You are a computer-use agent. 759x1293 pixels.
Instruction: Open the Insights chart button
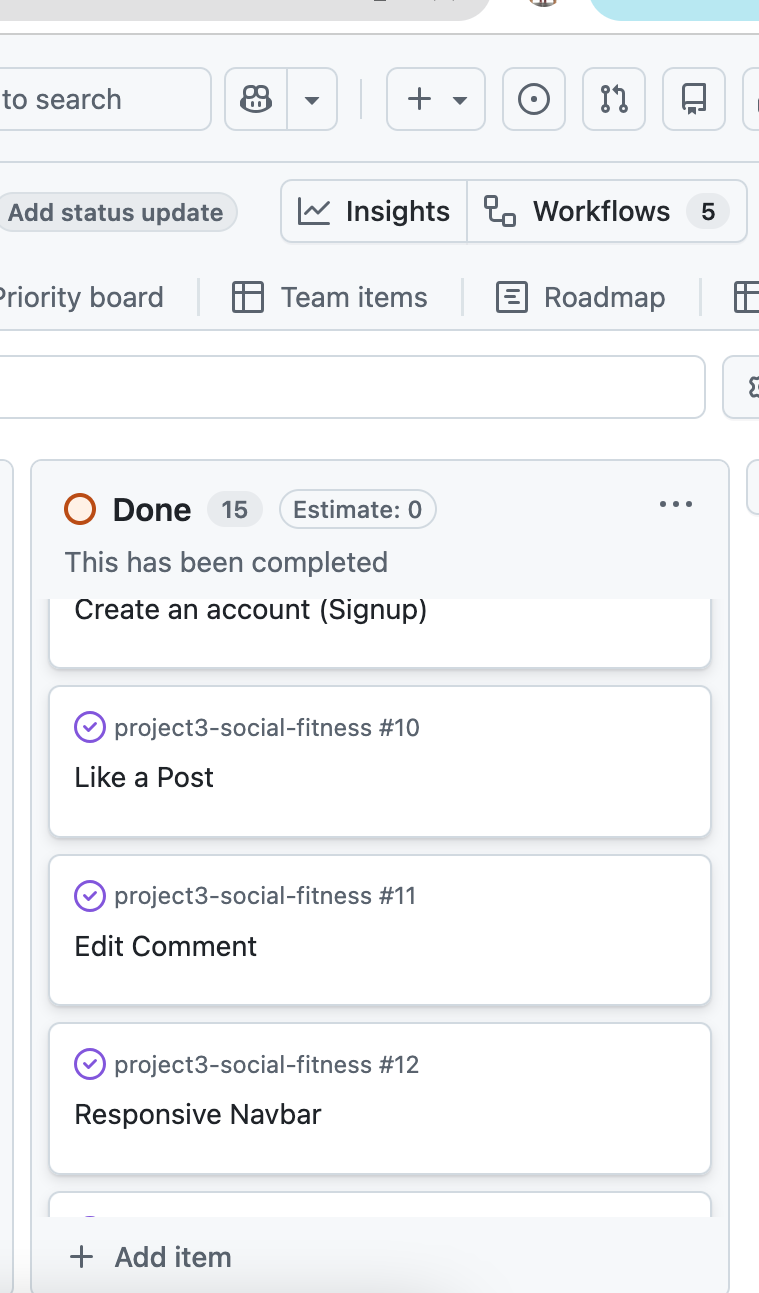374,211
